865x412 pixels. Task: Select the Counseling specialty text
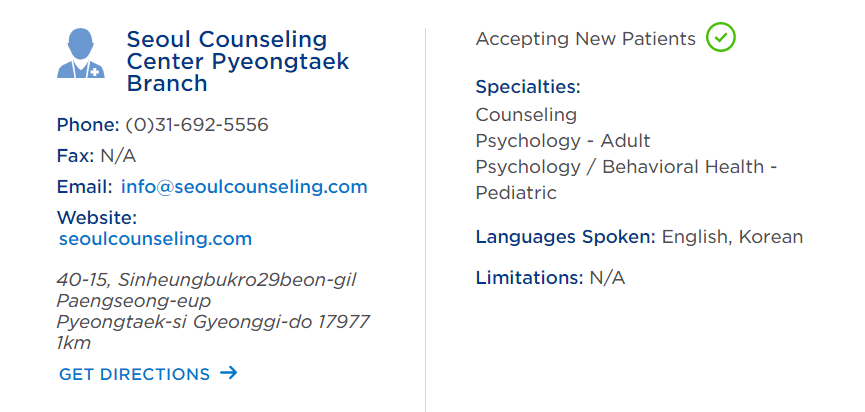click(526, 115)
